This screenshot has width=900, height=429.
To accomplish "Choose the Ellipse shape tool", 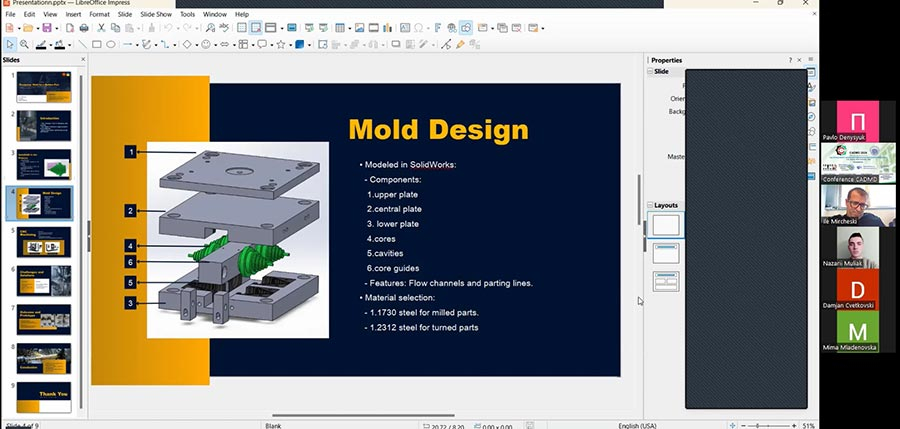I will pyautogui.click(x=111, y=44).
